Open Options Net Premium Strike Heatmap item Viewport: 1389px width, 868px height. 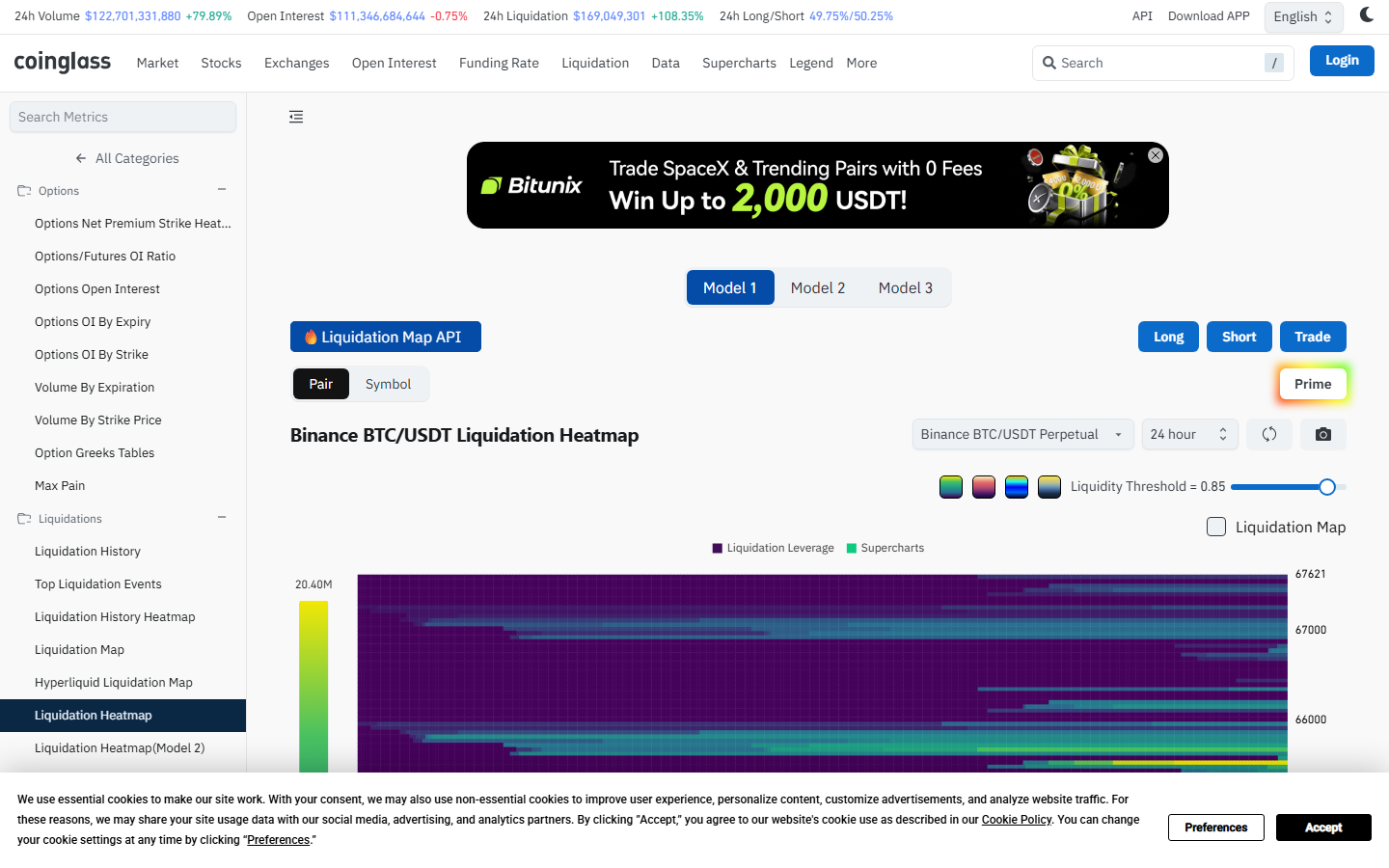pos(133,224)
